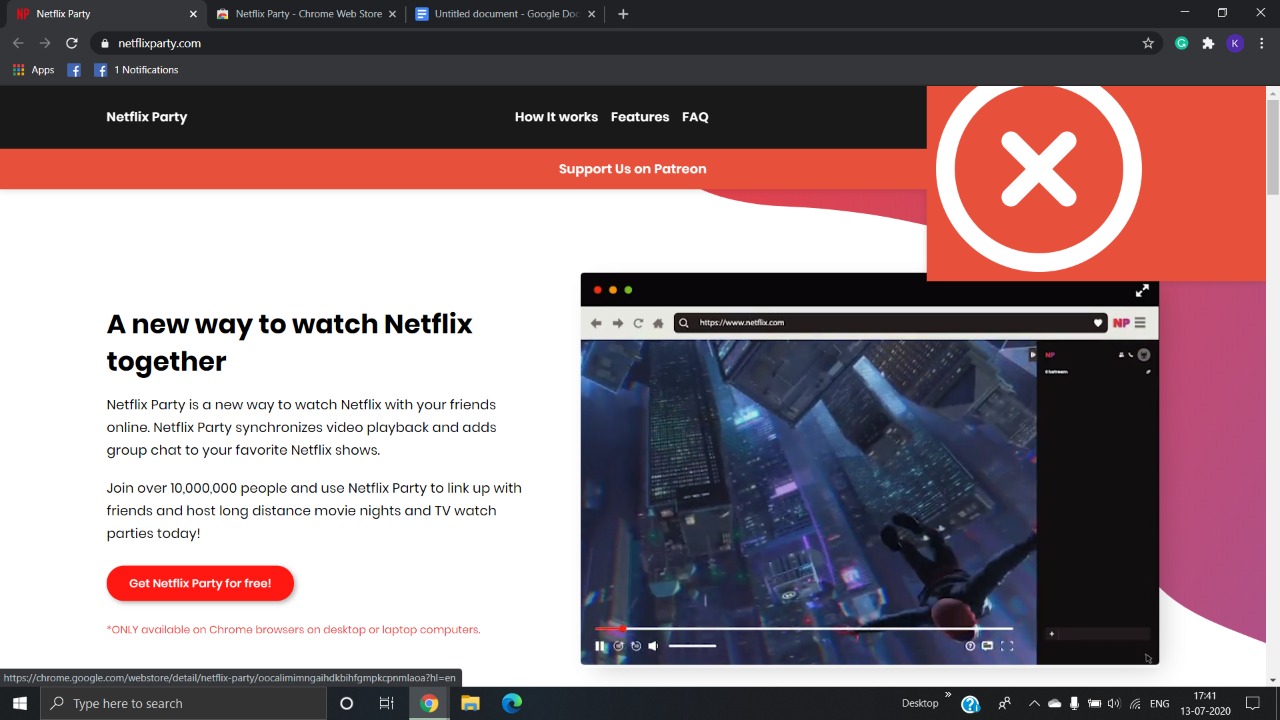Image resolution: width=1280 pixels, height=720 pixels.
Task: Go back to the previous page
Action: click(x=18, y=43)
